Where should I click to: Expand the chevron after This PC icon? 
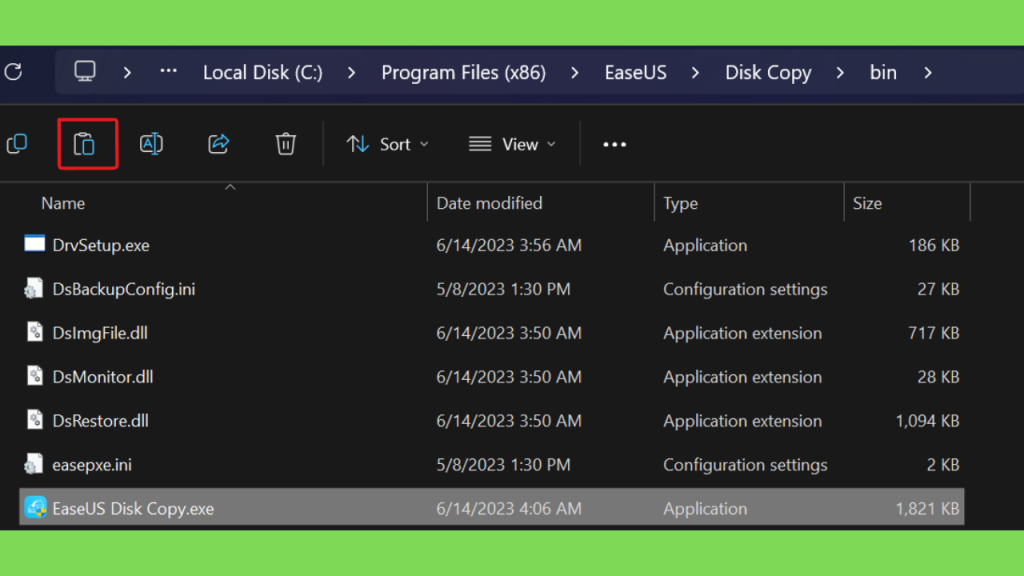click(127, 72)
